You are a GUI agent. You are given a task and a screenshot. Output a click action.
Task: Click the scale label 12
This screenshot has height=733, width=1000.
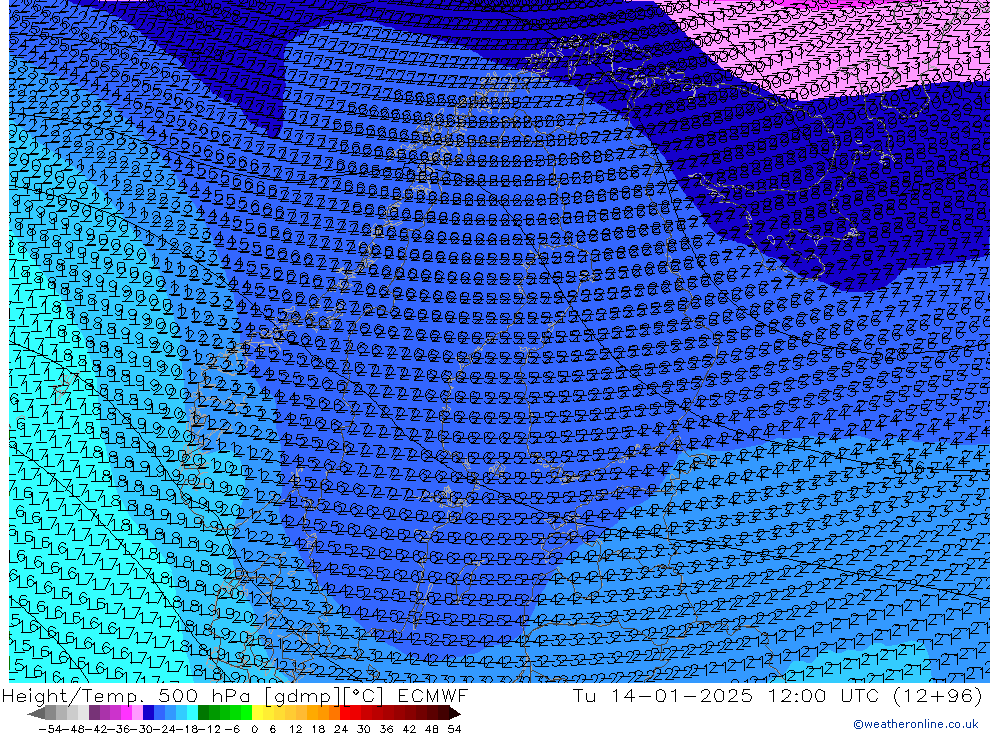tap(295, 729)
